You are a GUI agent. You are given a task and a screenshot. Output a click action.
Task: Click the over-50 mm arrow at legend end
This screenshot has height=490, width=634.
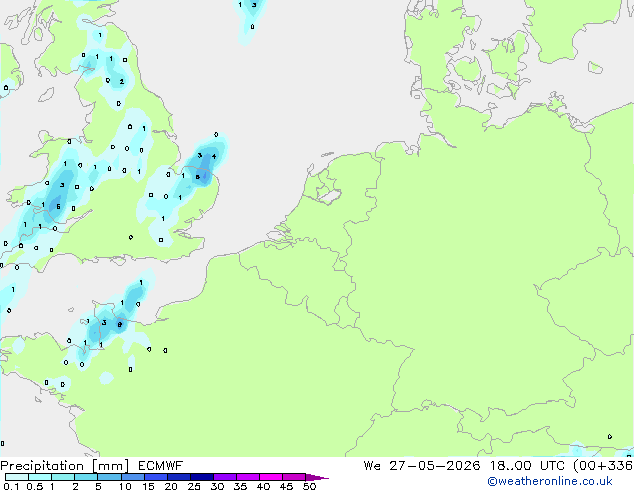coord(317,478)
